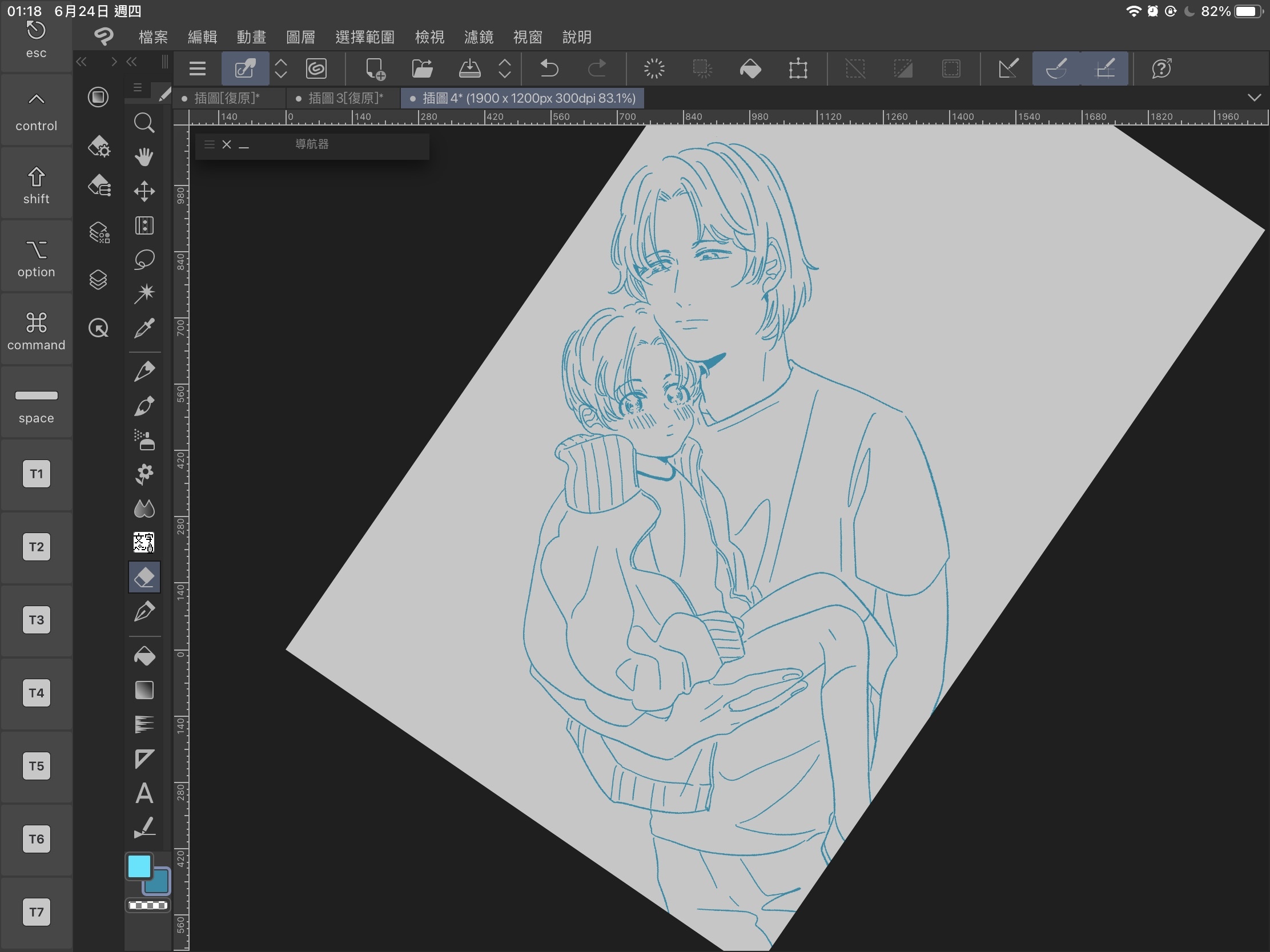Screen dimensions: 1270x952
Task: Collapse the control edge keyboard arrow
Action: tap(36, 99)
